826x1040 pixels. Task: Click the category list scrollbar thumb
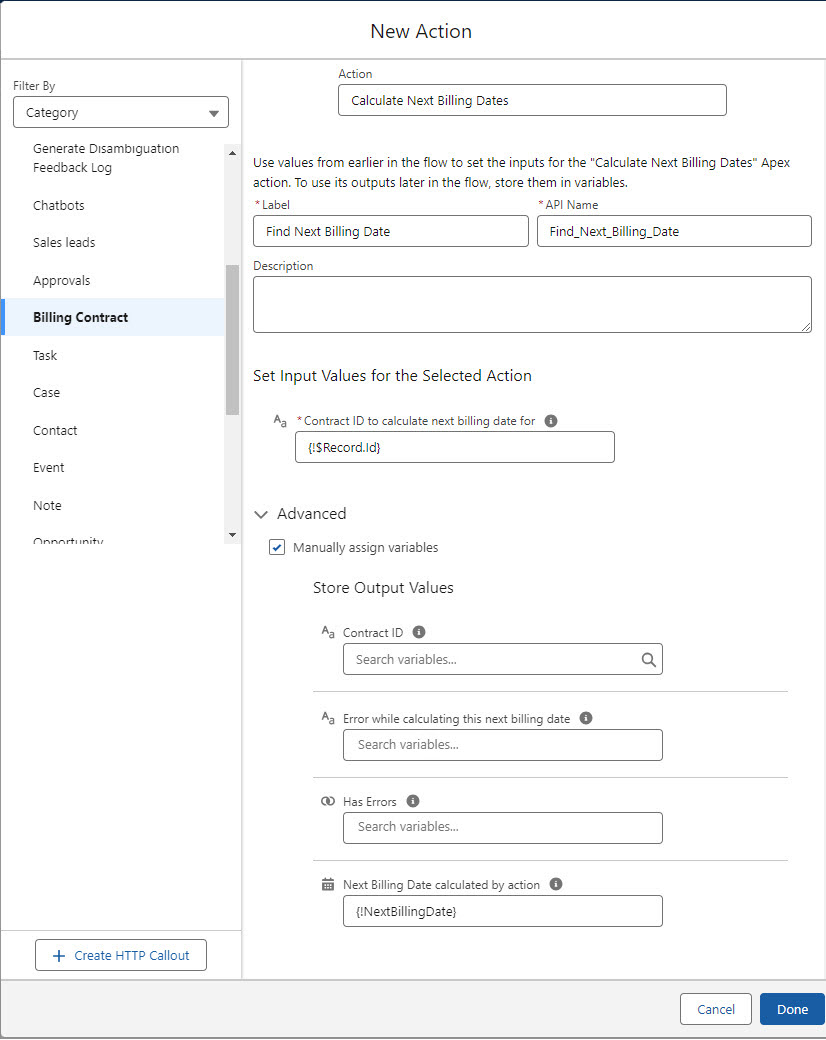coord(233,340)
